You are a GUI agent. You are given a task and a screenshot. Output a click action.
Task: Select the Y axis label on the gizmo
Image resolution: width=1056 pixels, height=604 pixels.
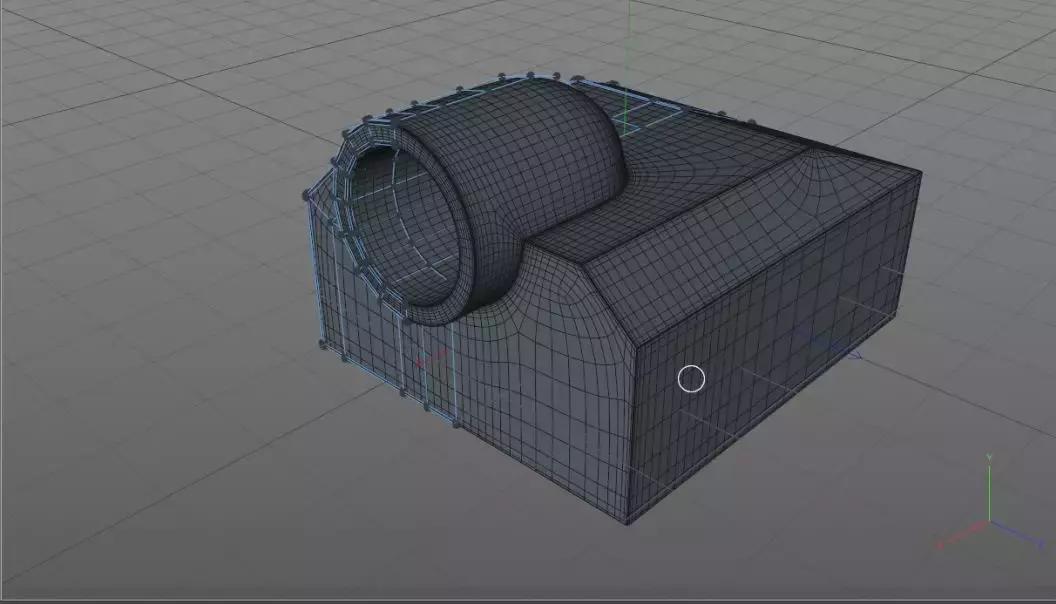pyautogui.click(x=989, y=455)
